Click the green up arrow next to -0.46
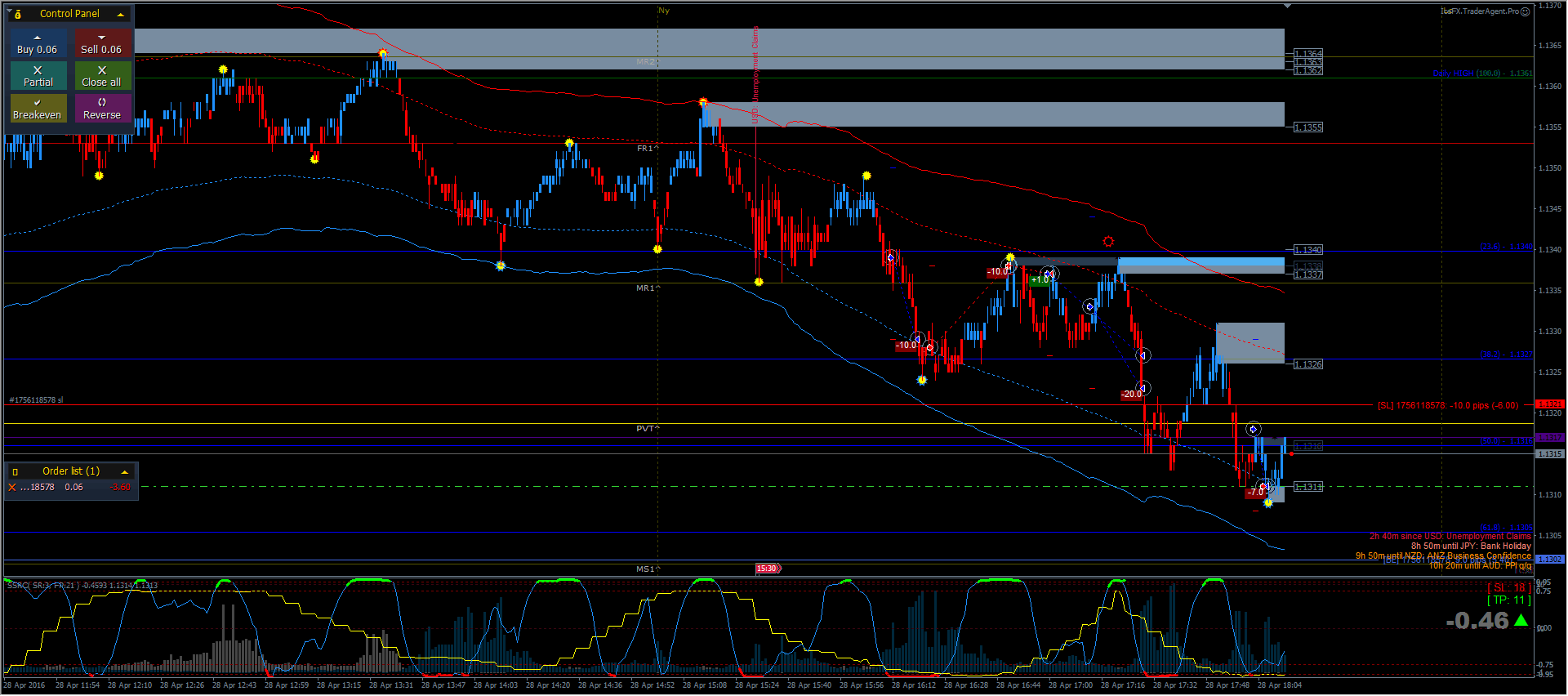The height and width of the screenshot is (696, 1568). [x=1521, y=620]
